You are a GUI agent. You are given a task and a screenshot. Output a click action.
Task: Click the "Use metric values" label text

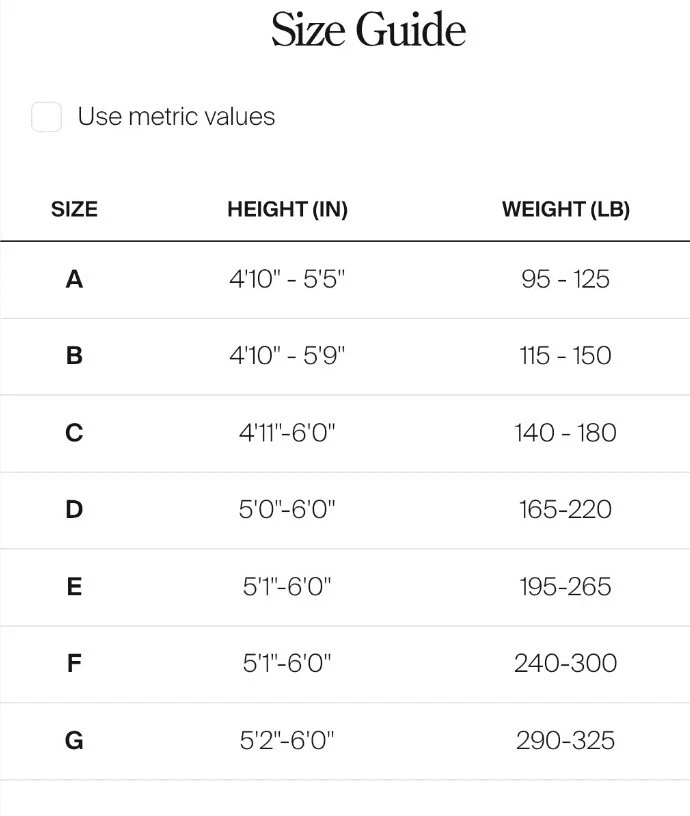[176, 117]
